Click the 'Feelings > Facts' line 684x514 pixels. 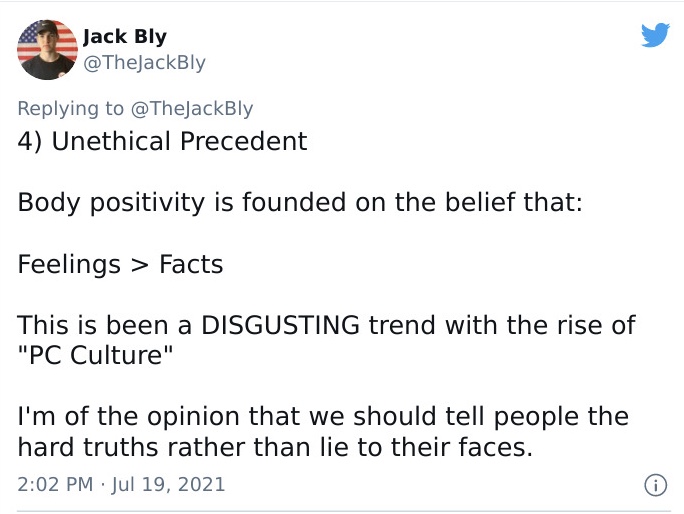pyautogui.click(x=120, y=264)
